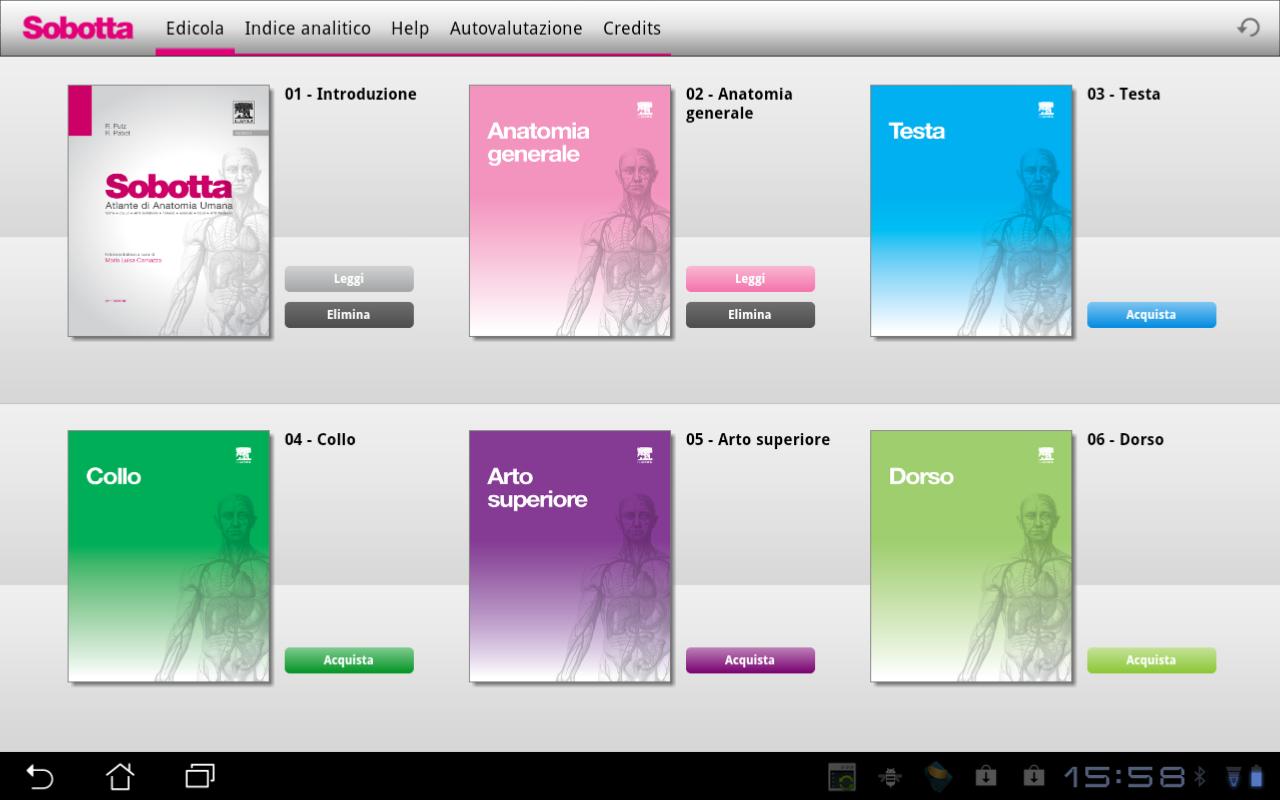Buy 03 - Testa with Acquista
The width and height of the screenshot is (1280, 800).
pos(1151,315)
